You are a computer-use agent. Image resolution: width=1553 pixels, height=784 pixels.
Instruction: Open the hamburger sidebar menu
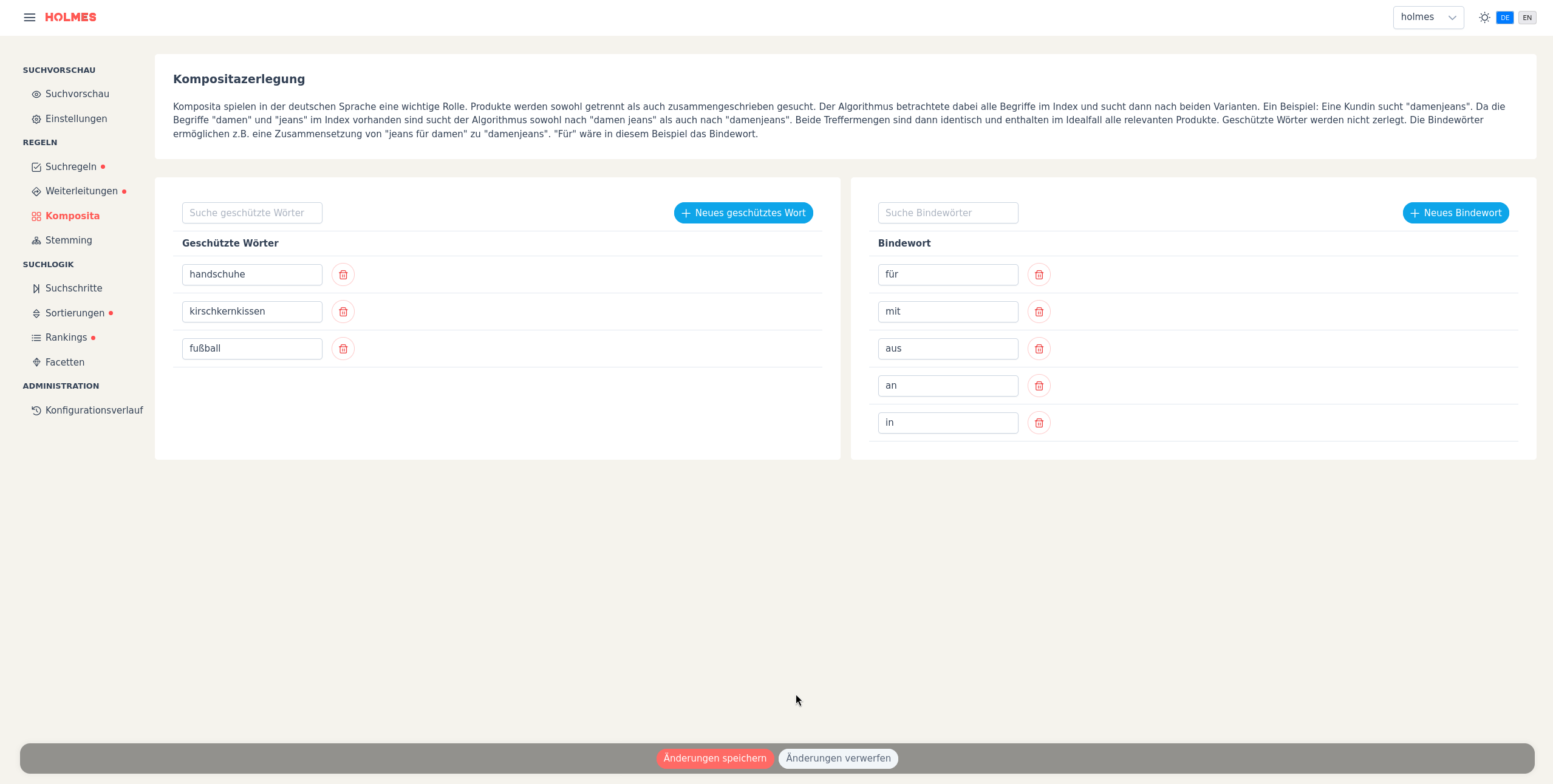[29, 18]
